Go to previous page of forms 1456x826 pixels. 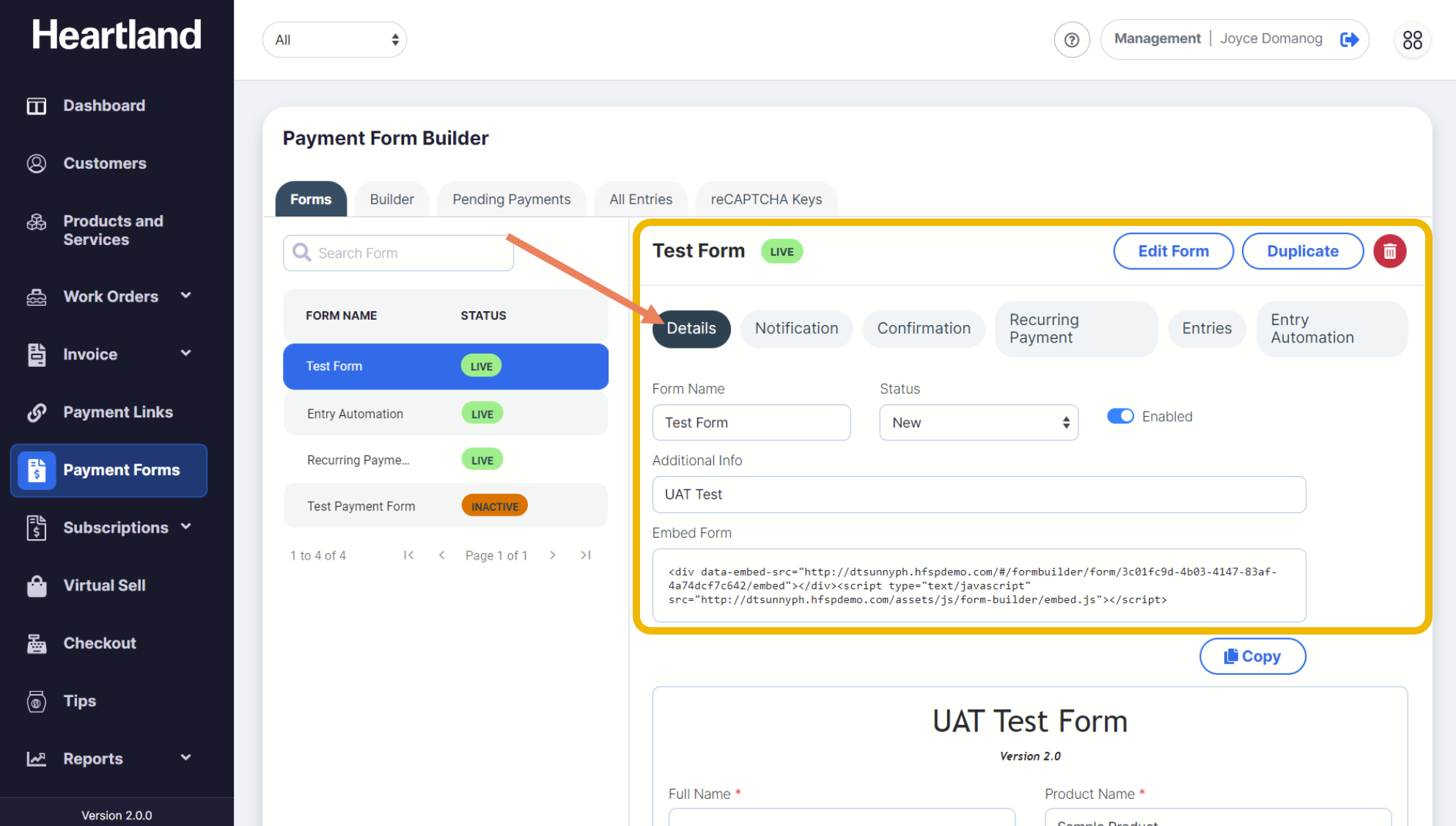coord(441,555)
